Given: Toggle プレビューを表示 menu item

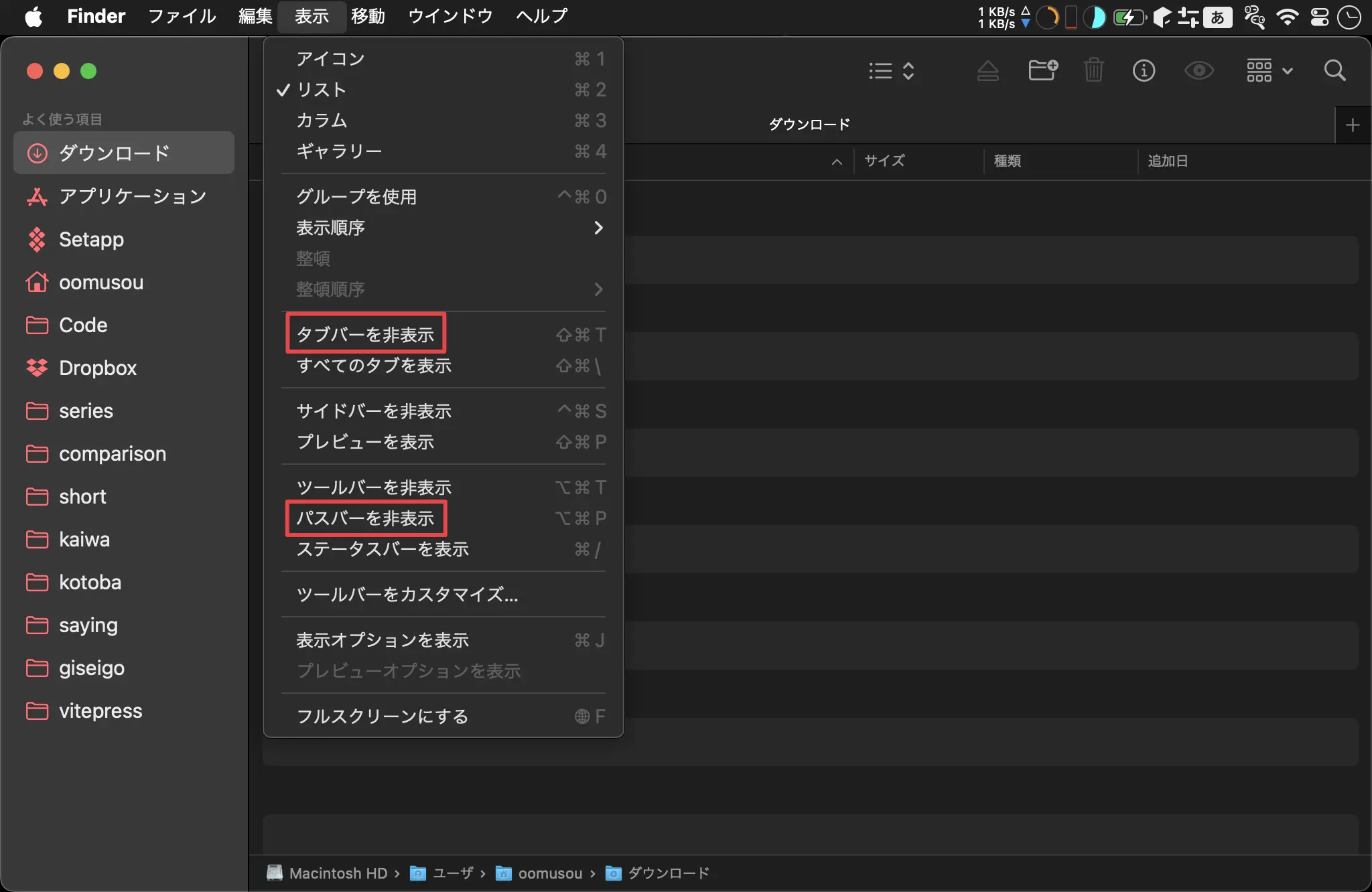Looking at the screenshot, I should (443, 442).
